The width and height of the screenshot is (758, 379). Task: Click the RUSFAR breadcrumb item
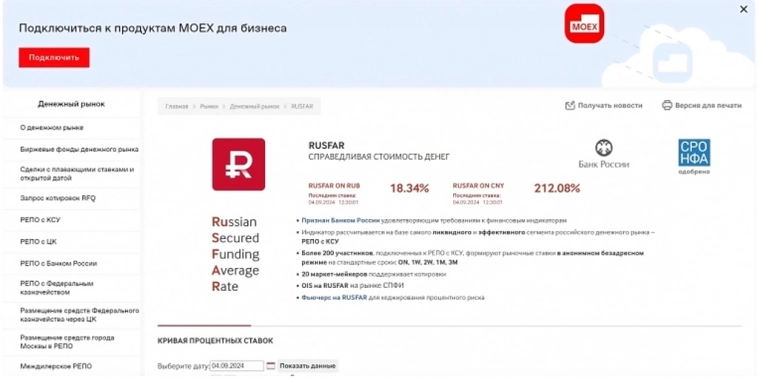tap(302, 106)
